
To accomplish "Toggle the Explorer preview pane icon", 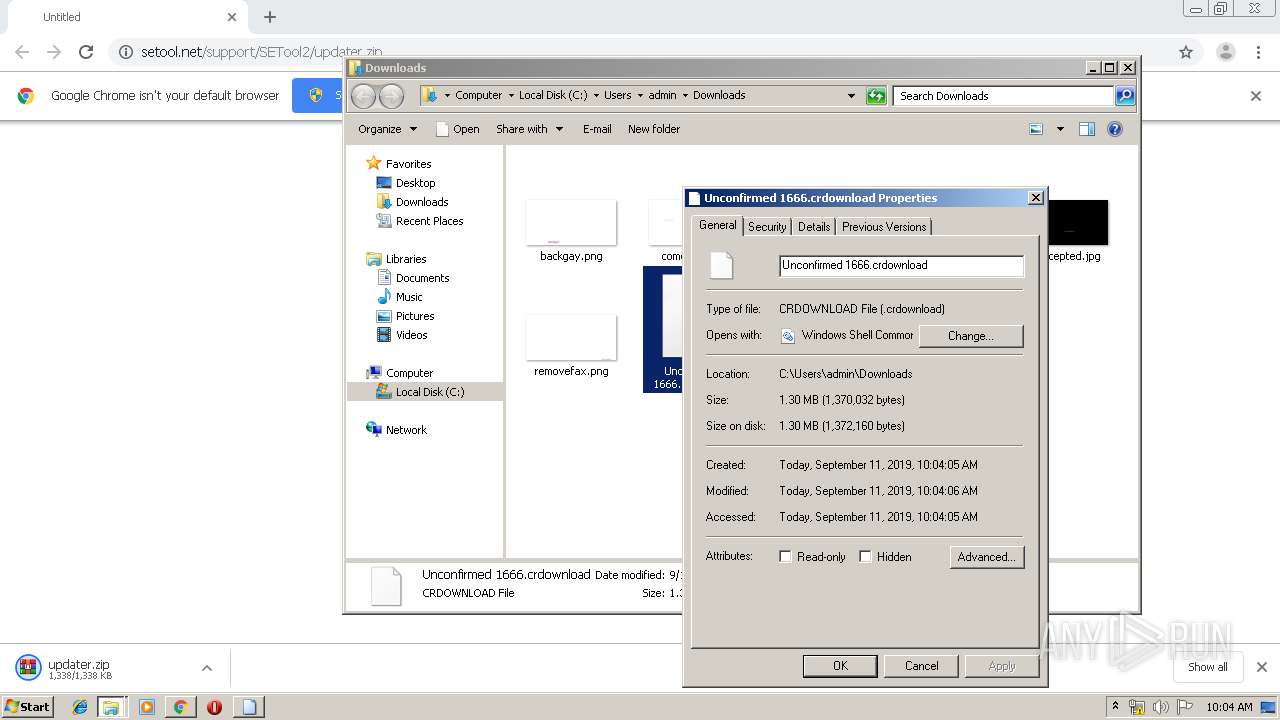I will pos(1087,129).
